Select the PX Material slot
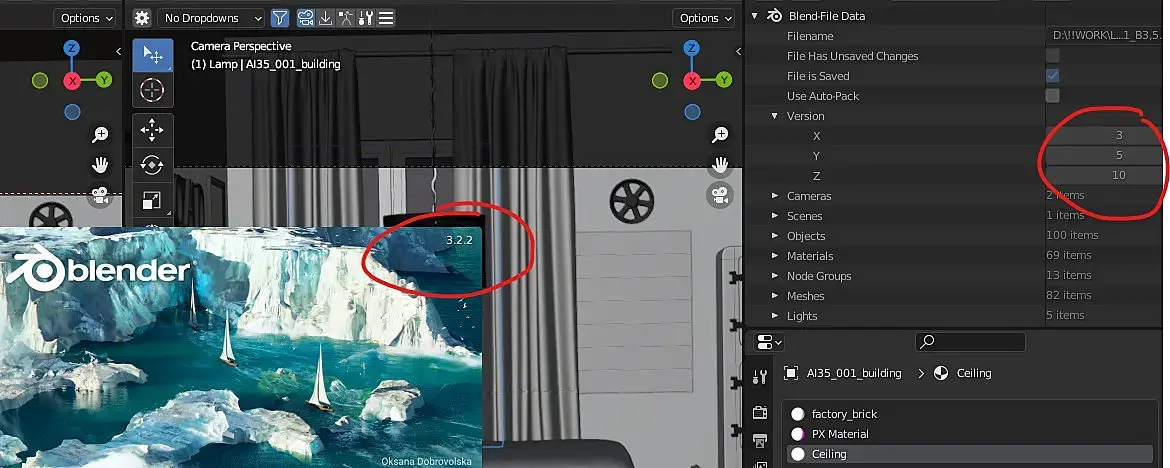The height and width of the screenshot is (468, 1170). coord(968,434)
